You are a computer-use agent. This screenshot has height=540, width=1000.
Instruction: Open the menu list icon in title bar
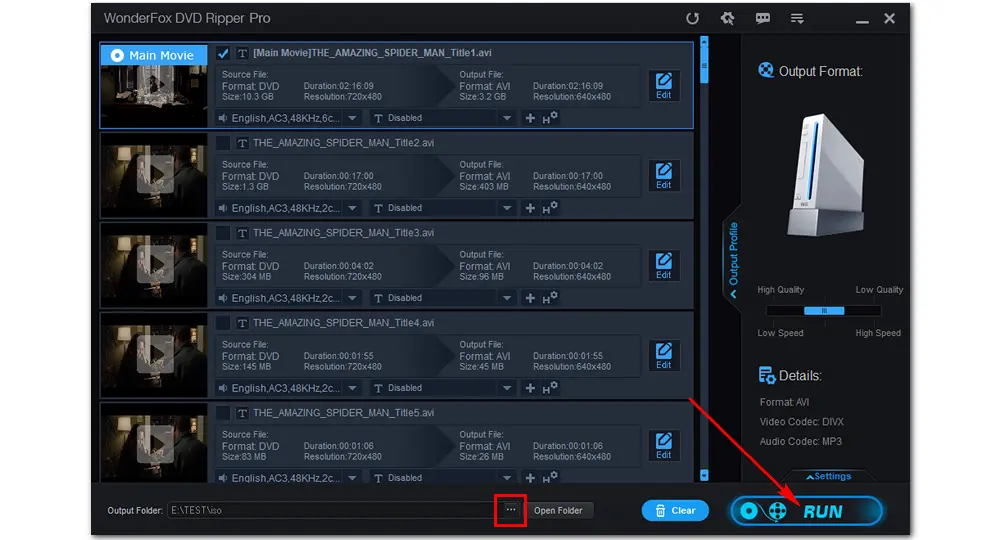(x=797, y=18)
